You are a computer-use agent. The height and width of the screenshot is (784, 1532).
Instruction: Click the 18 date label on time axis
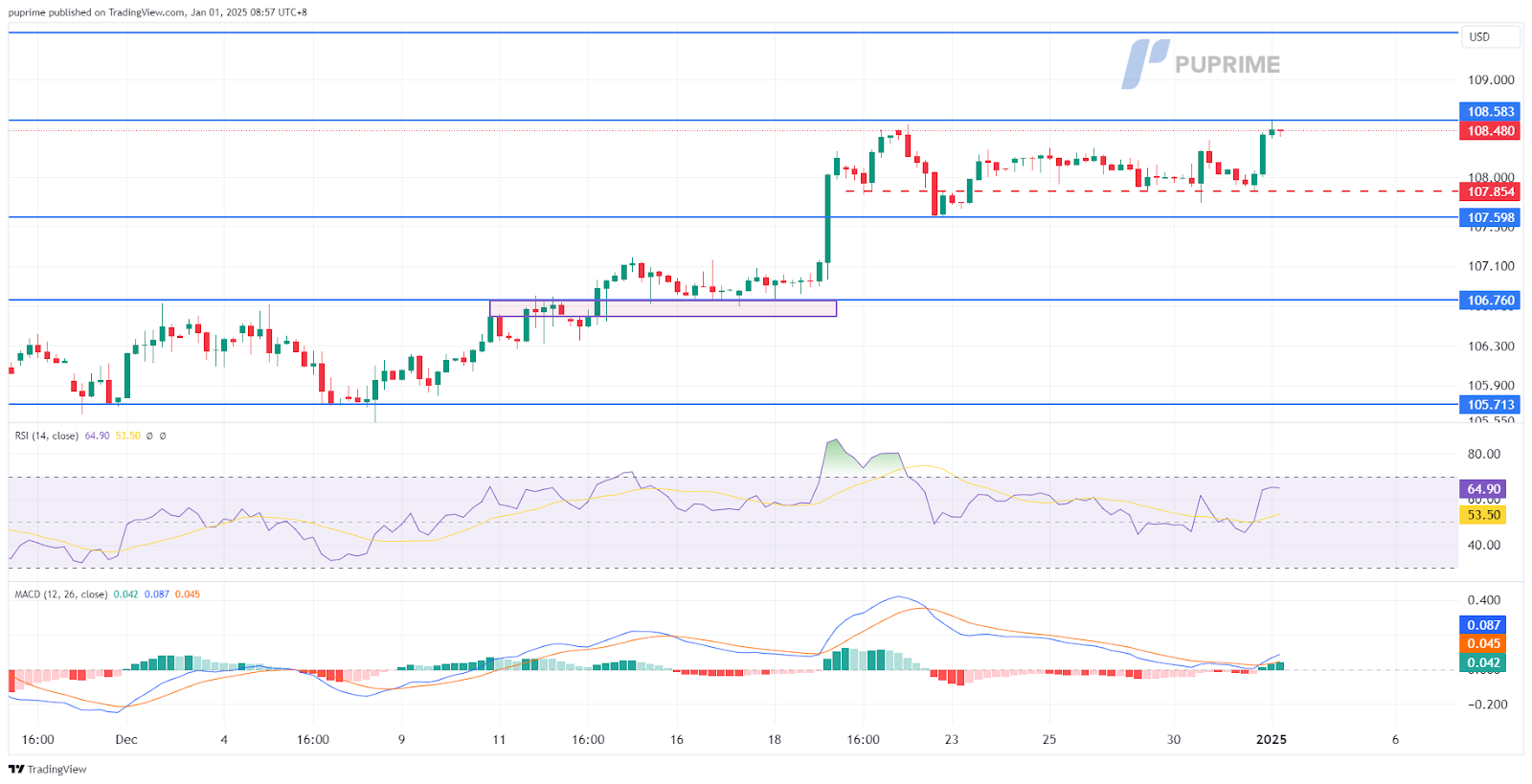click(775, 740)
